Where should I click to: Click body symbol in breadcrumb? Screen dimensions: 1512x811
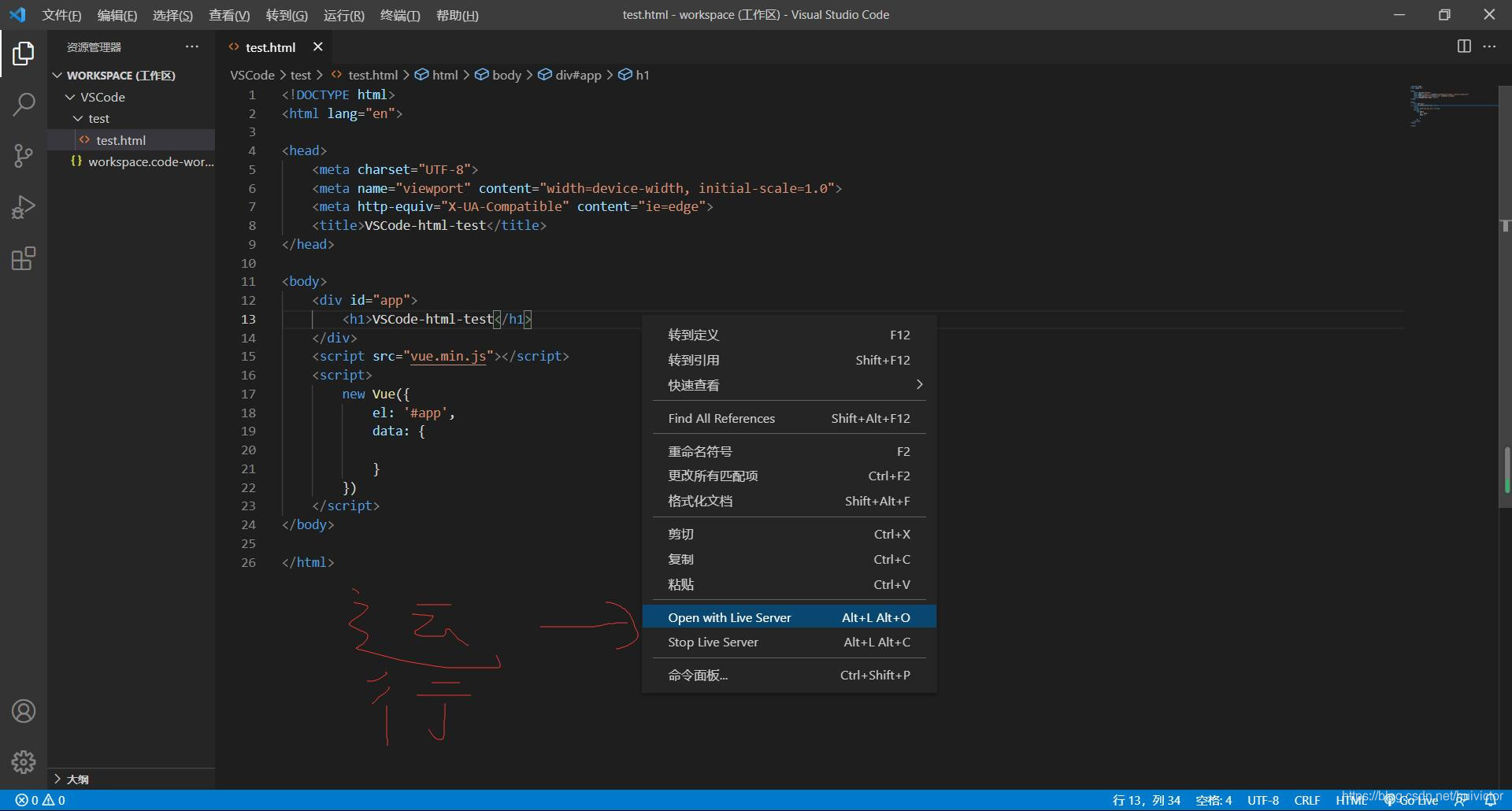click(498, 75)
